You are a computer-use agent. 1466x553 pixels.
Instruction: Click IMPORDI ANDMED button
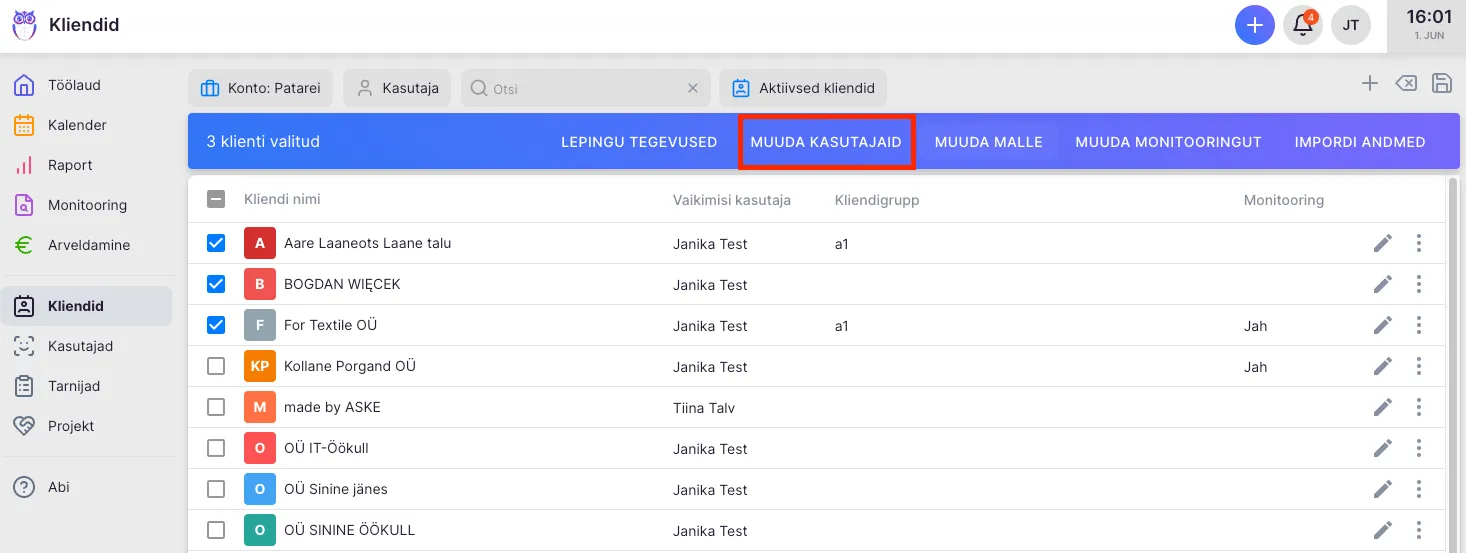1359,142
